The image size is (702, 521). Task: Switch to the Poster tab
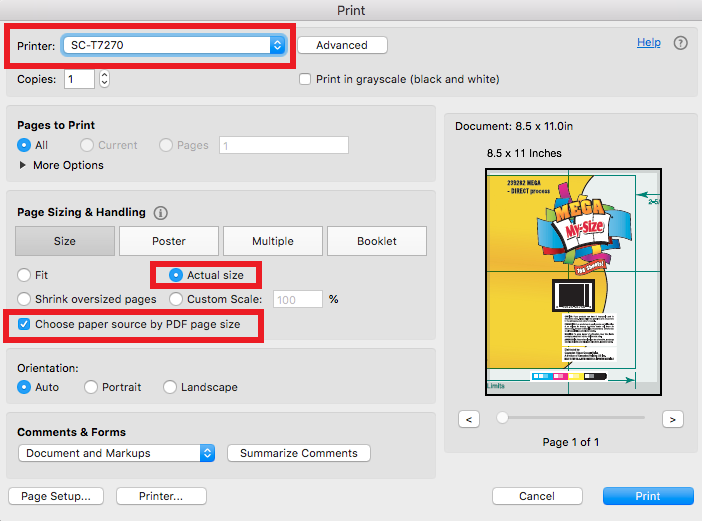169,241
